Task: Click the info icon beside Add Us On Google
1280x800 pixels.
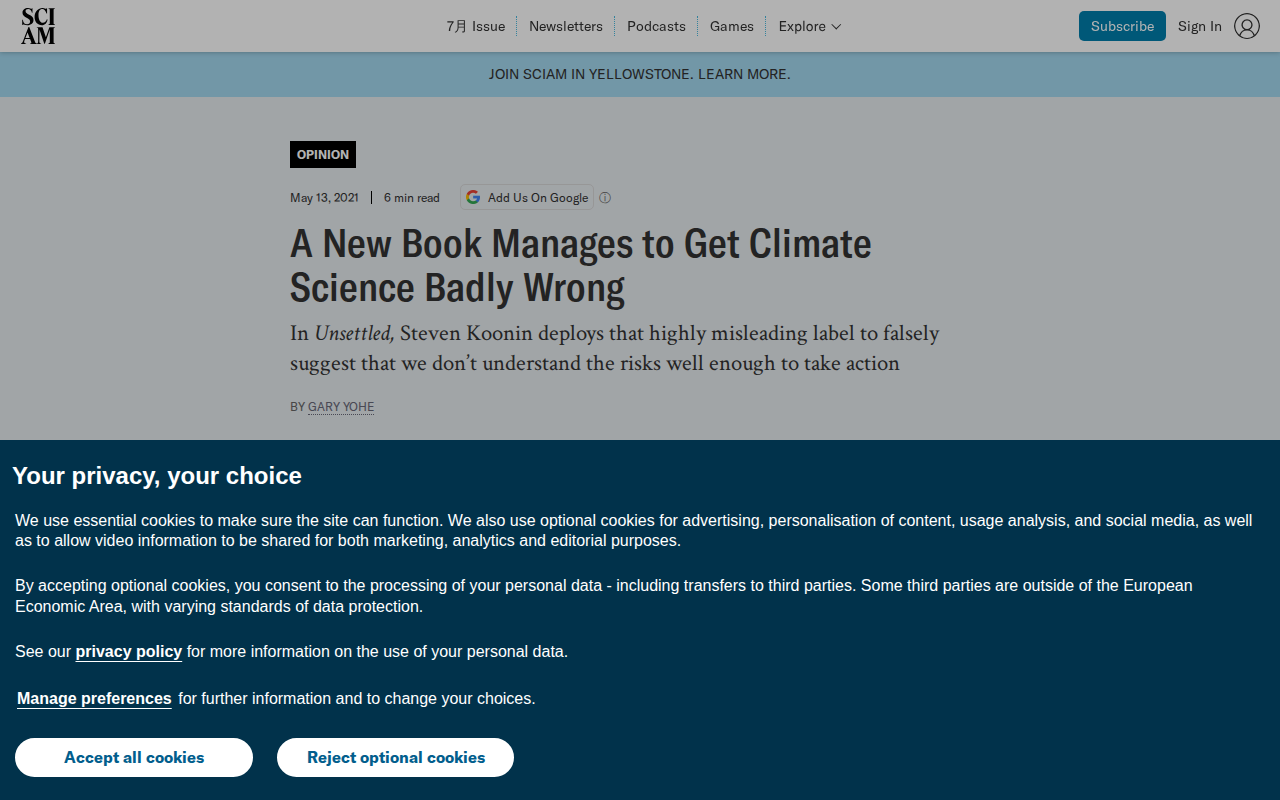Action: 605,198
